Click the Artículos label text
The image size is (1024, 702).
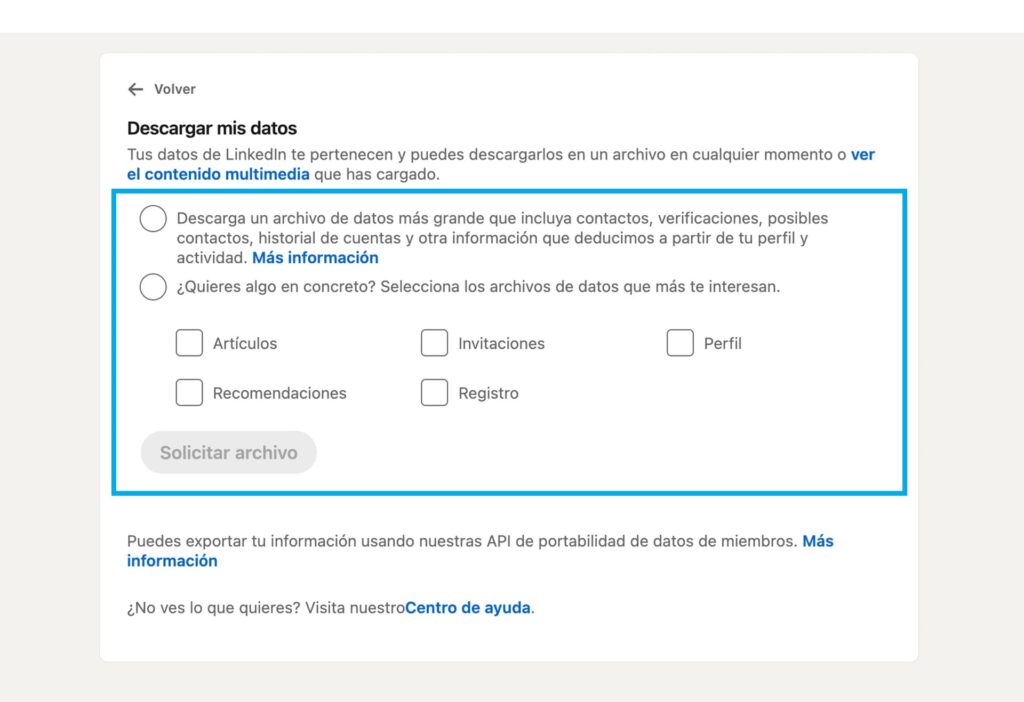243,343
